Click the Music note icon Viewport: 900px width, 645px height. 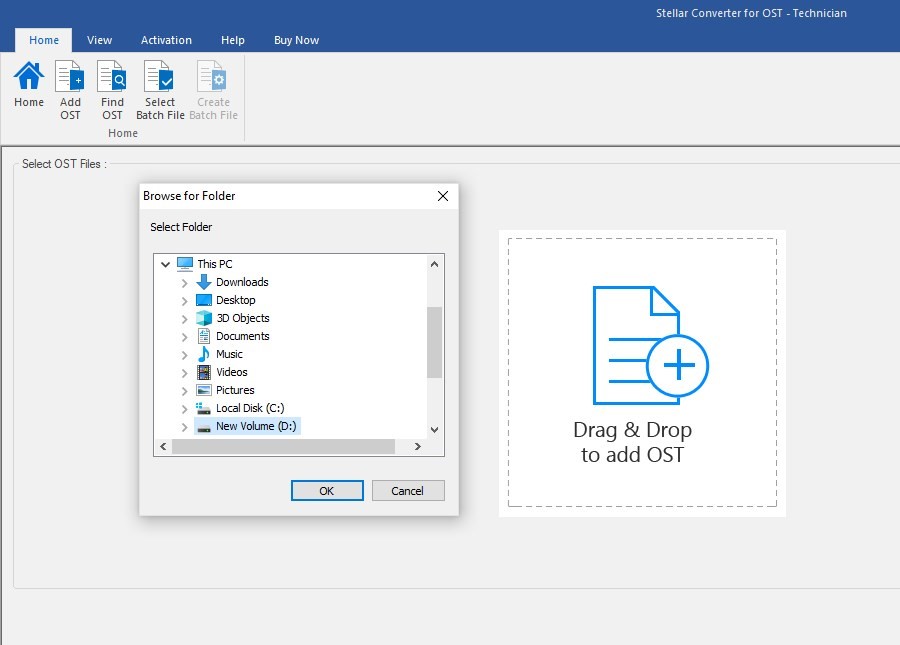204,354
